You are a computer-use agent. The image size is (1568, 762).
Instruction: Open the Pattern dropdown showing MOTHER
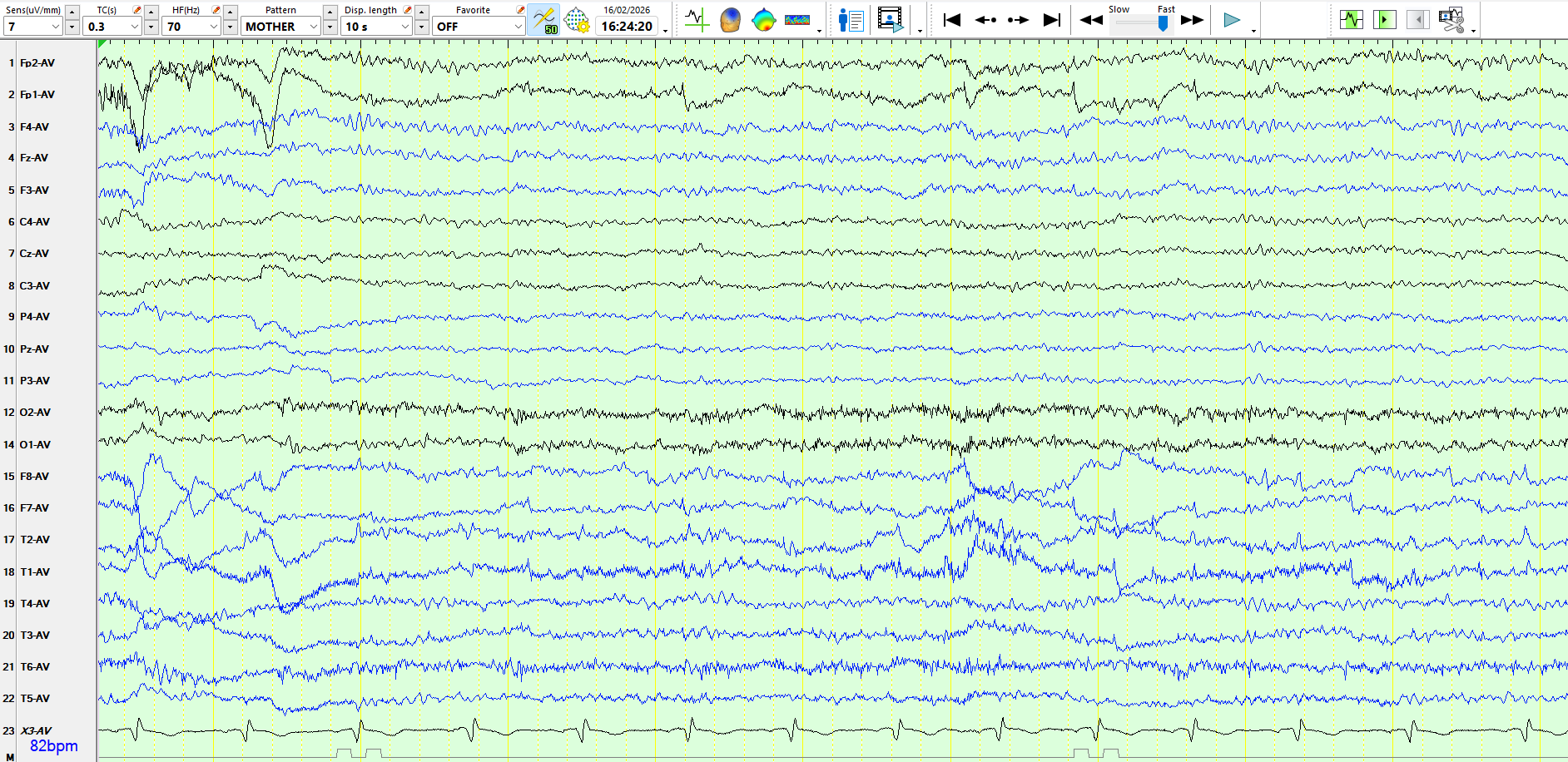point(281,27)
